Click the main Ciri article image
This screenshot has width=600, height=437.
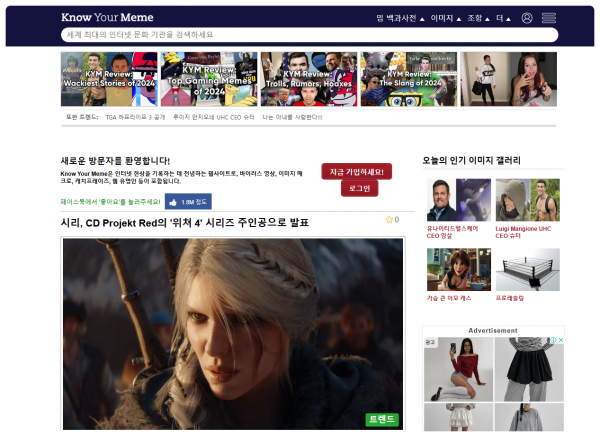[x=233, y=334]
